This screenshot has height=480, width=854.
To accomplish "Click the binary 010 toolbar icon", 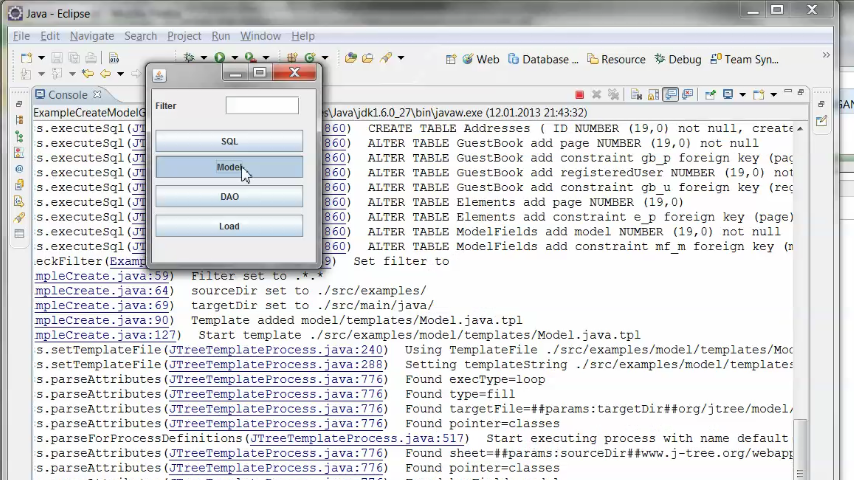I will pyautogui.click(x=114, y=58).
